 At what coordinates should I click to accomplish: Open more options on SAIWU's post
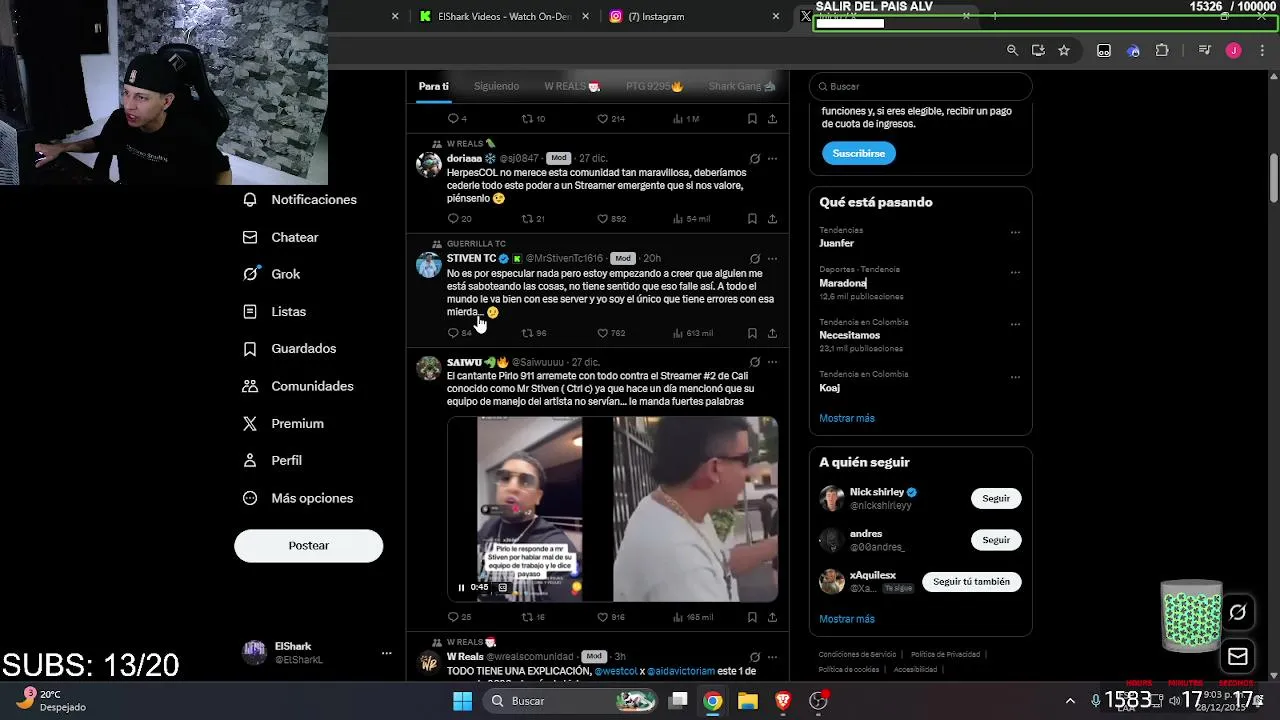click(772, 362)
